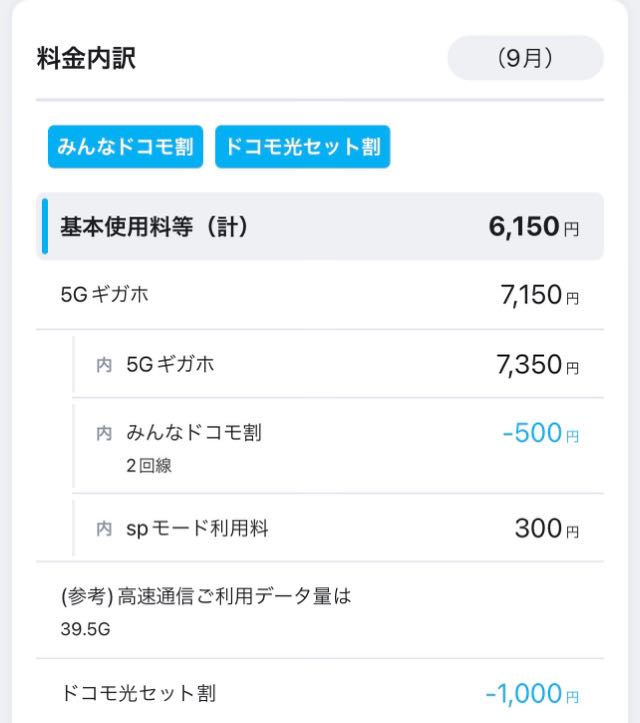Select the 5Gギガホ 7,150円 row
The width and height of the screenshot is (640, 723).
(320, 295)
